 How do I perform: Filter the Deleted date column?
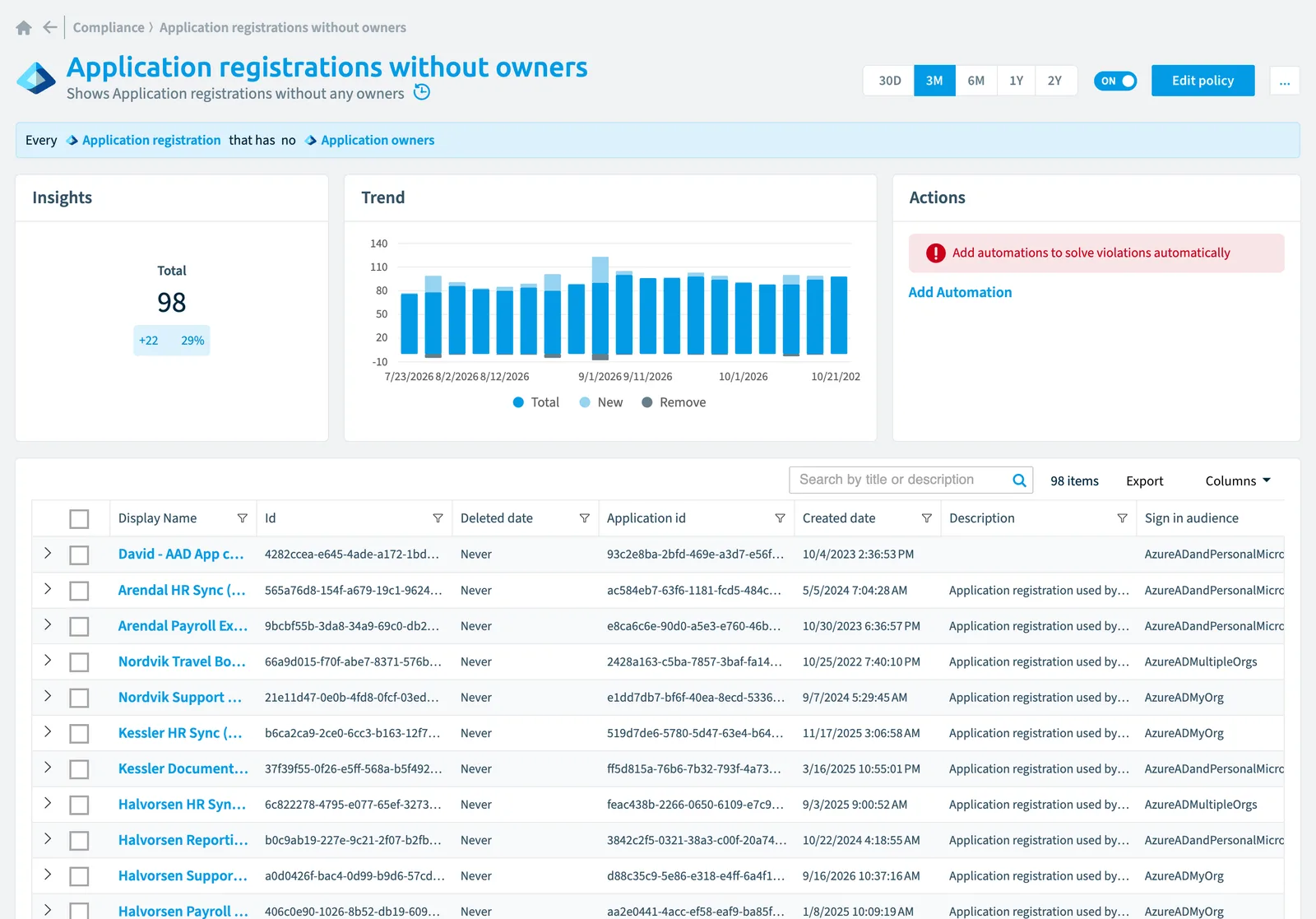[x=584, y=518]
